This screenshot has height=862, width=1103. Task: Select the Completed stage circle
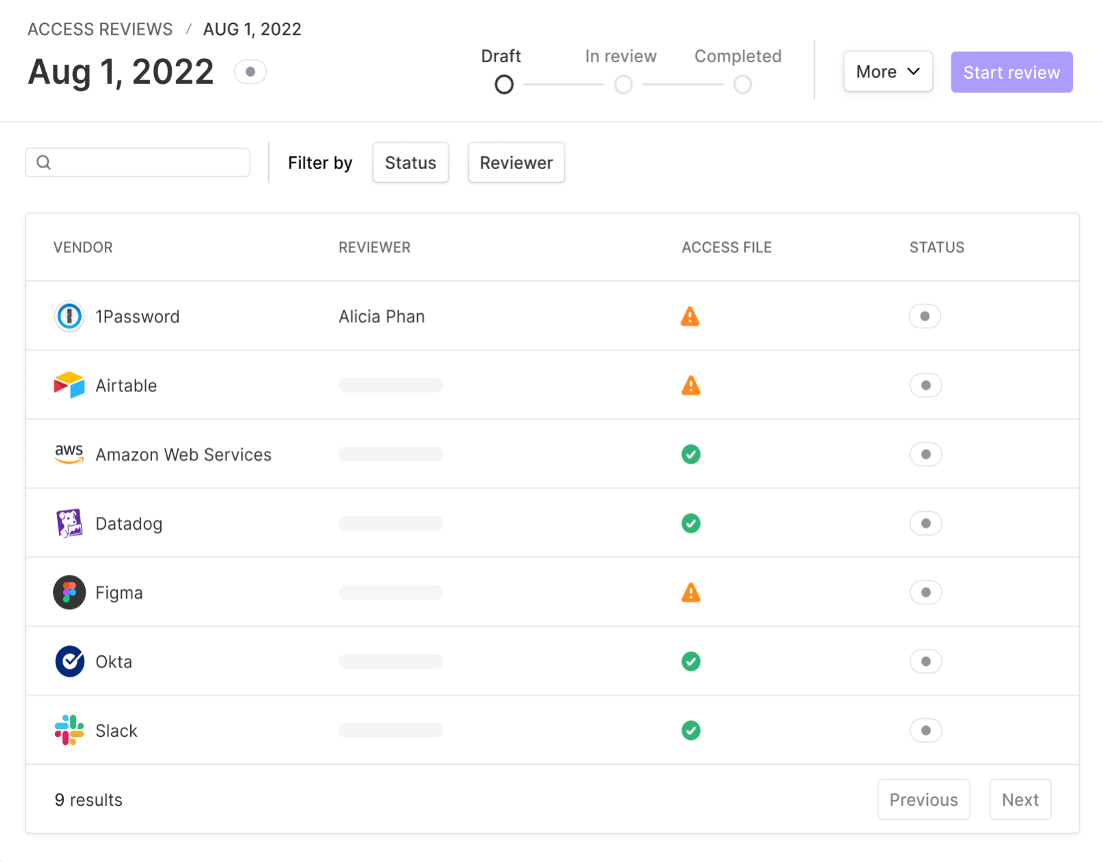[x=742, y=84]
